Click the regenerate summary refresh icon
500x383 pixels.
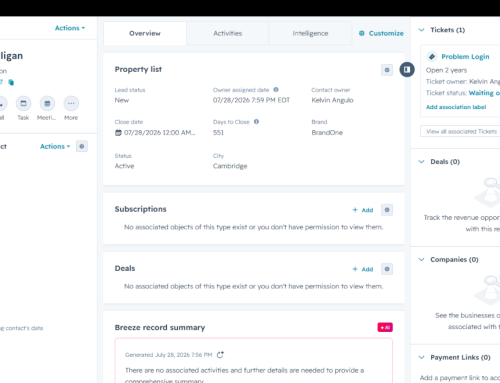point(220,355)
